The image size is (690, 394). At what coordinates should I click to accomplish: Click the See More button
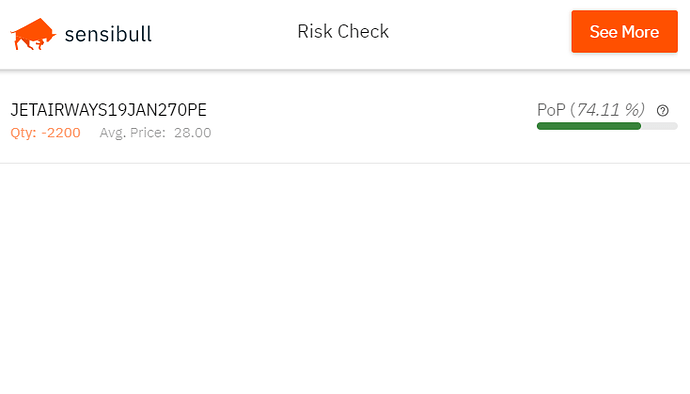pyautogui.click(x=624, y=32)
